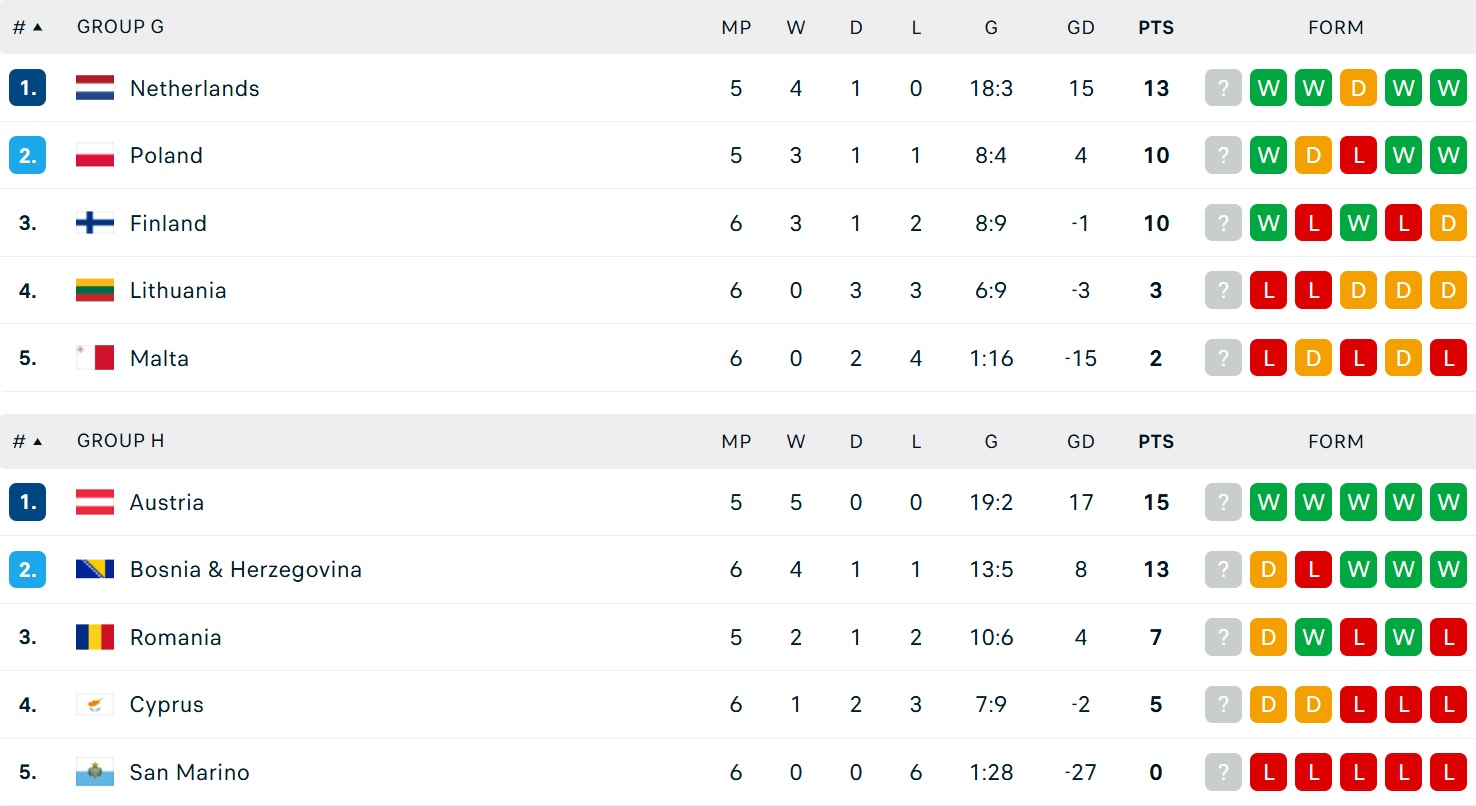Click Netherlands upcoming match question mark badge
The height and width of the screenshot is (806, 1476).
coord(1223,88)
